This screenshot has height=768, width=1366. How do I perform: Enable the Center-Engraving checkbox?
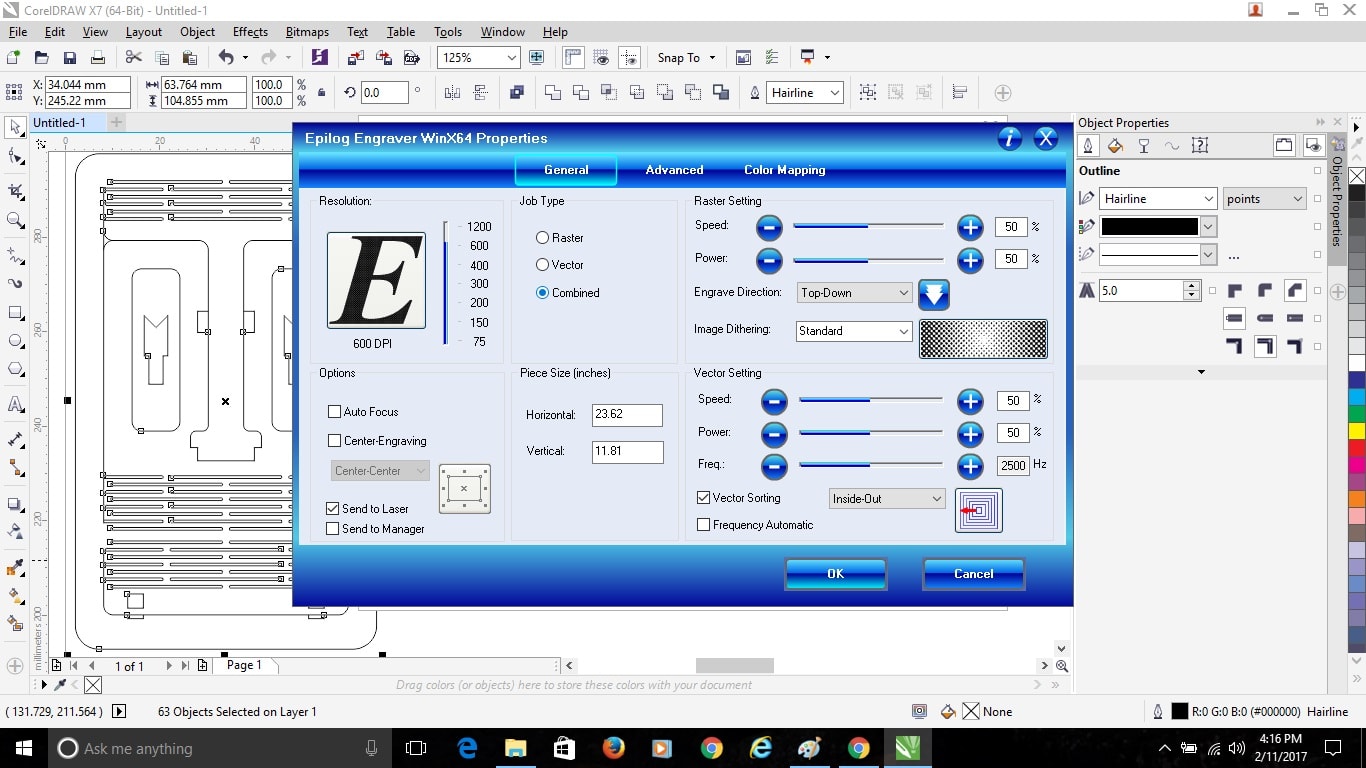pos(335,441)
